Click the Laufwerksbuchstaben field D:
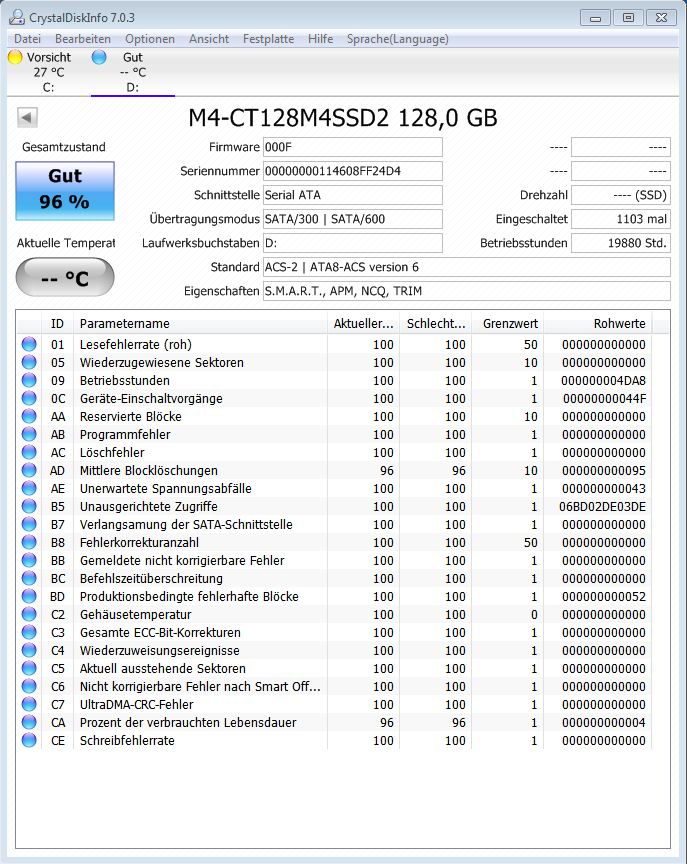The image size is (687, 864). point(353,243)
